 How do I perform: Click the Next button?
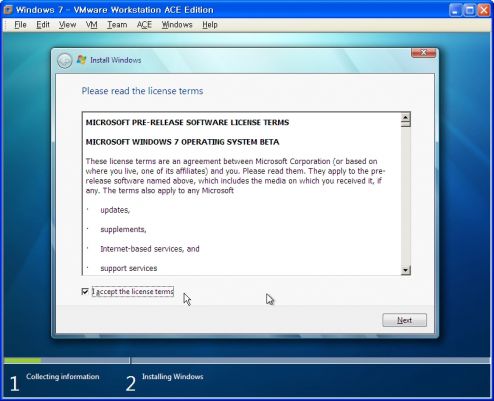pos(404,320)
